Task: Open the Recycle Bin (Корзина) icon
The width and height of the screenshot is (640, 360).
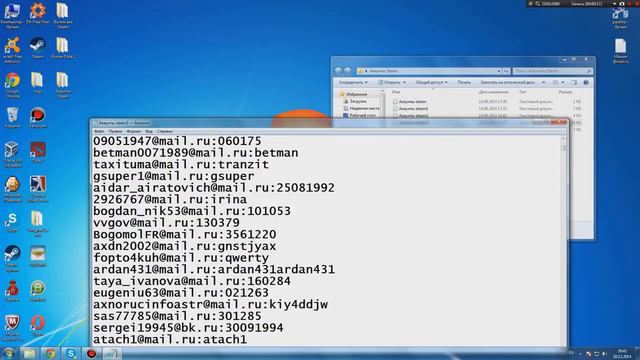Action: coord(12,118)
